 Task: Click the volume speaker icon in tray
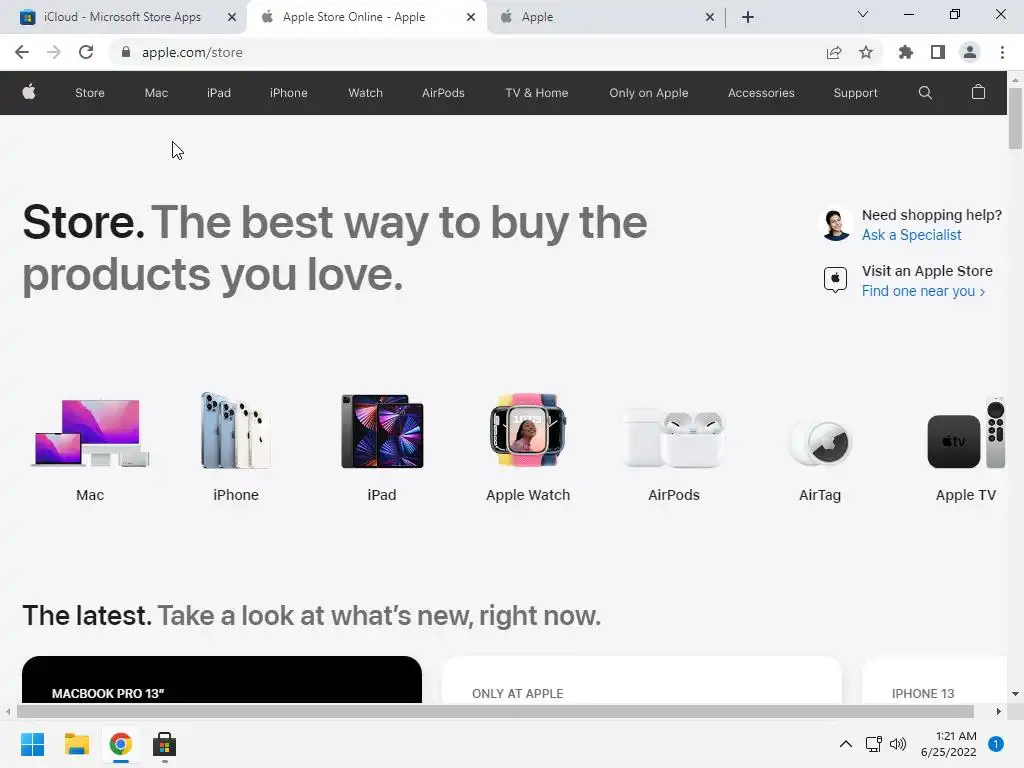pyautogui.click(x=898, y=744)
